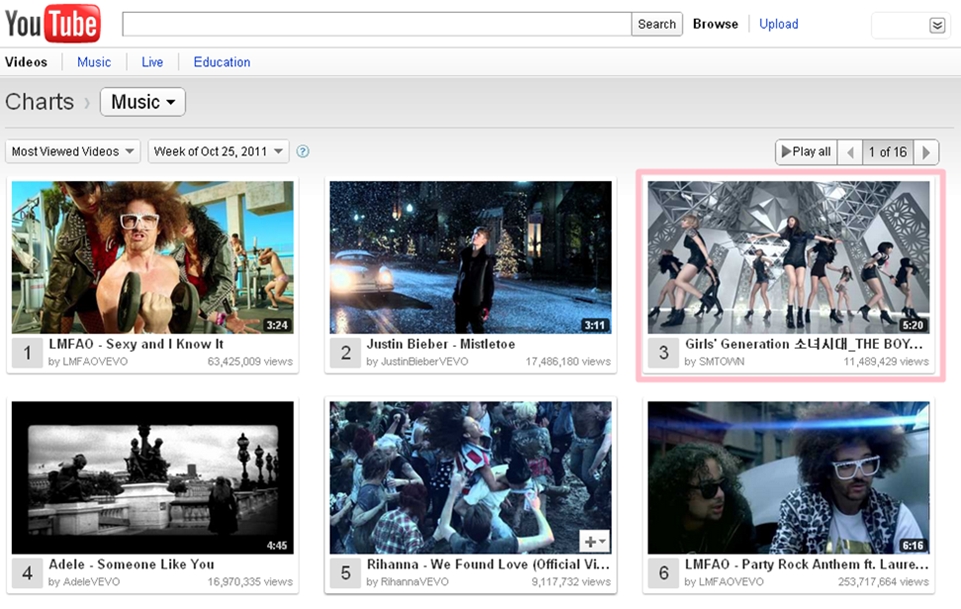Click rank number 5 badge
961x609 pixels.
345,573
